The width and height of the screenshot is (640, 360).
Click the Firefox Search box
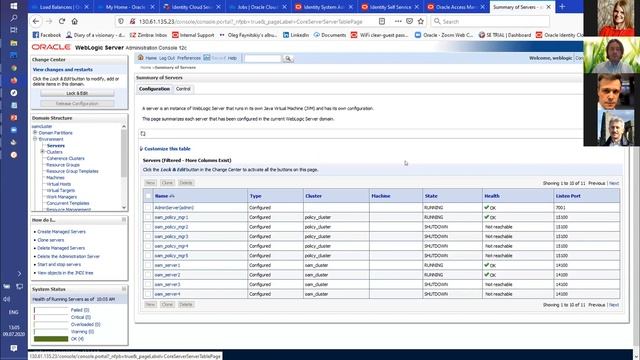(491, 21)
